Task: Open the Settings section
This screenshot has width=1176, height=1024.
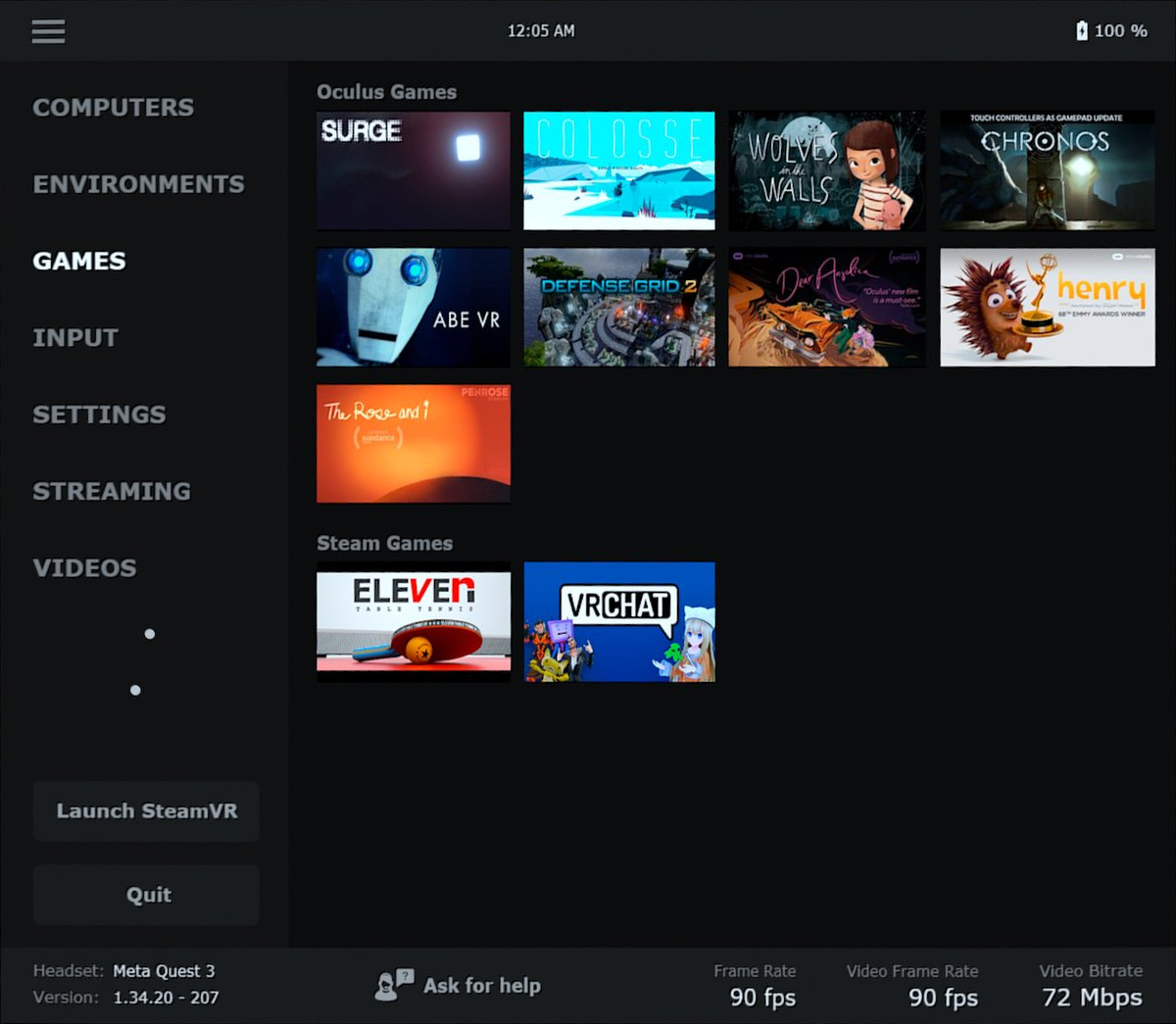Action: tap(99, 414)
